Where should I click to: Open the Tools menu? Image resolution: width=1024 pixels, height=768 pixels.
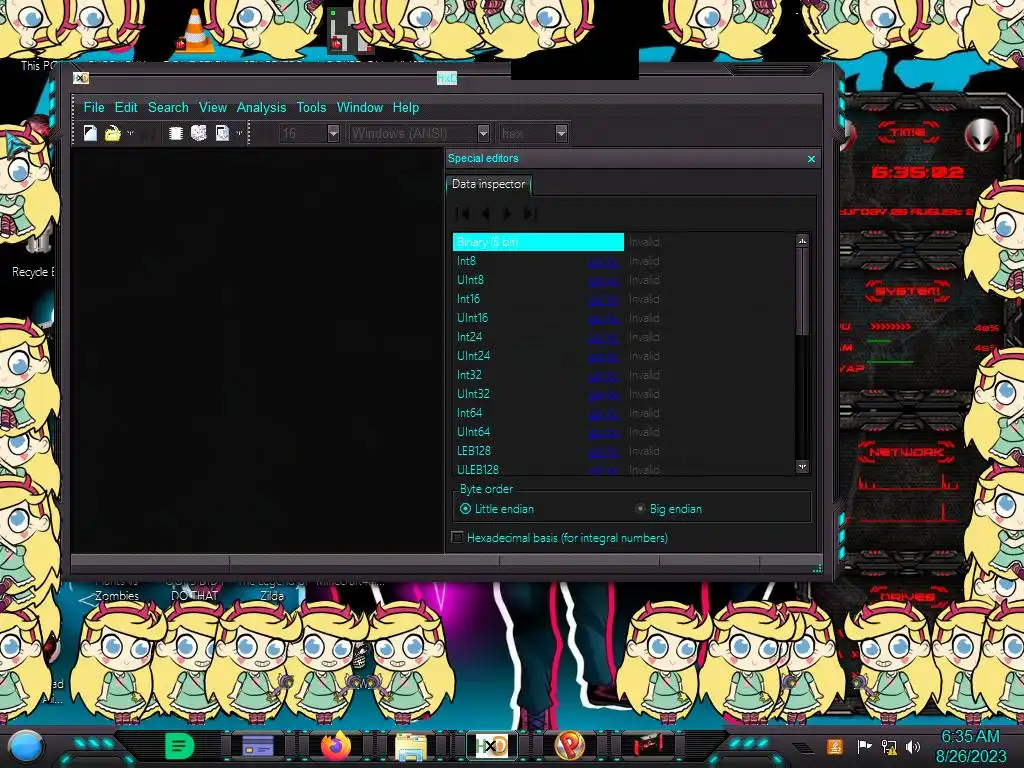311,107
